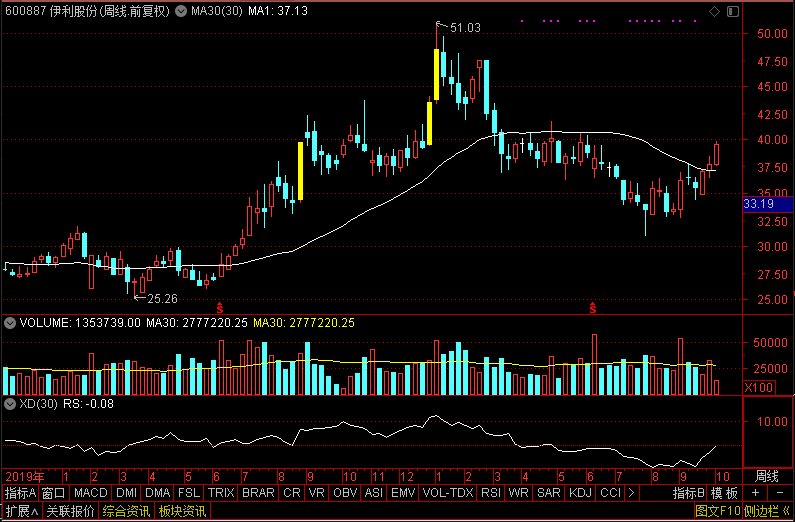Image resolution: width=795 pixels, height=522 pixels.
Task: Switch to MACD indicator
Action: click(91, 493)
